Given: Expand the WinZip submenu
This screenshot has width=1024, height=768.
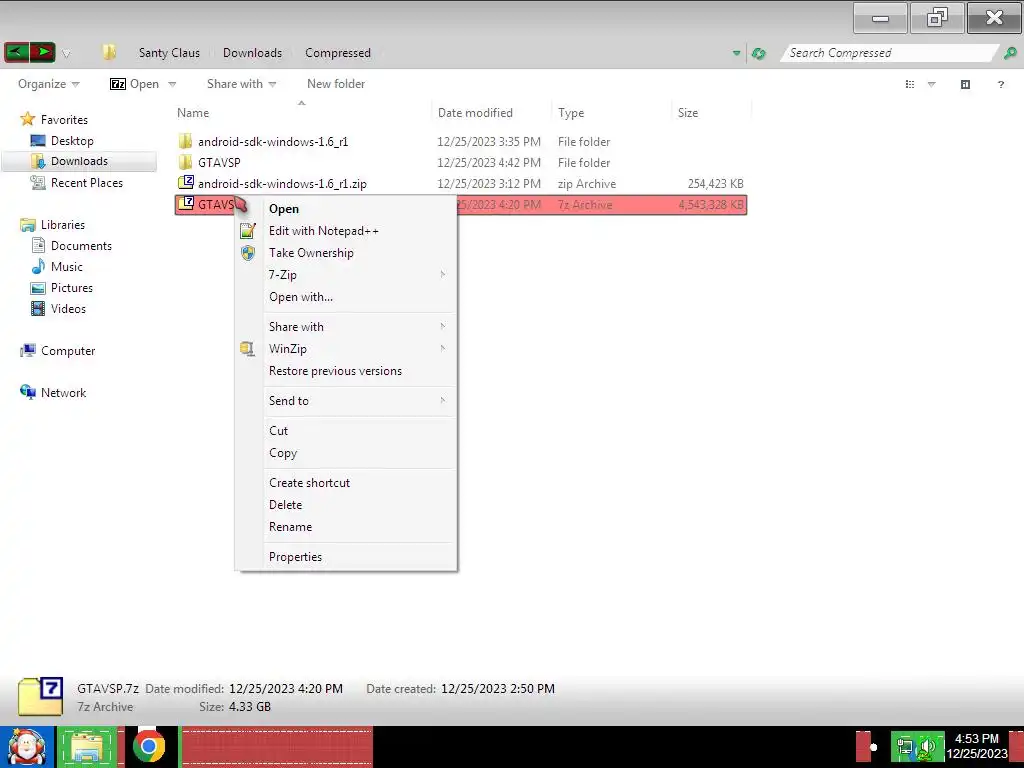Looking at the screenshot, I should pyautogui.click(x=346, y=349).
